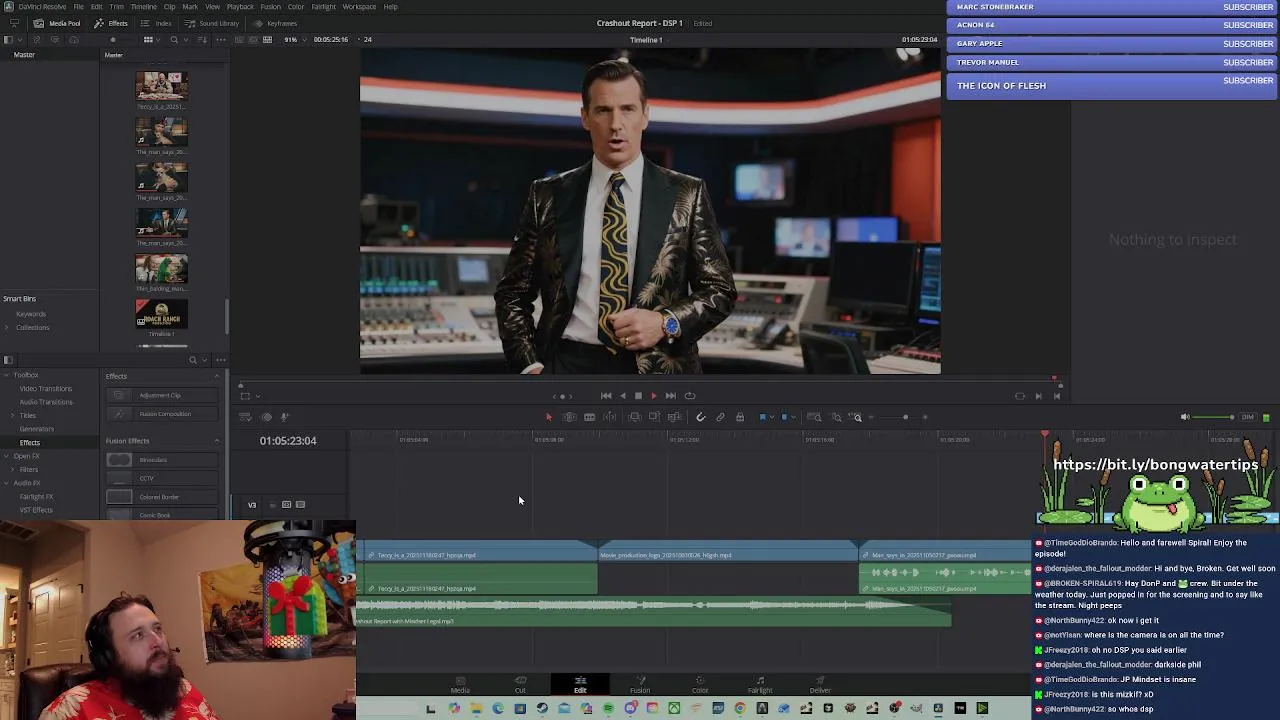Expand Collections under Smart Bins

[8, 327]
